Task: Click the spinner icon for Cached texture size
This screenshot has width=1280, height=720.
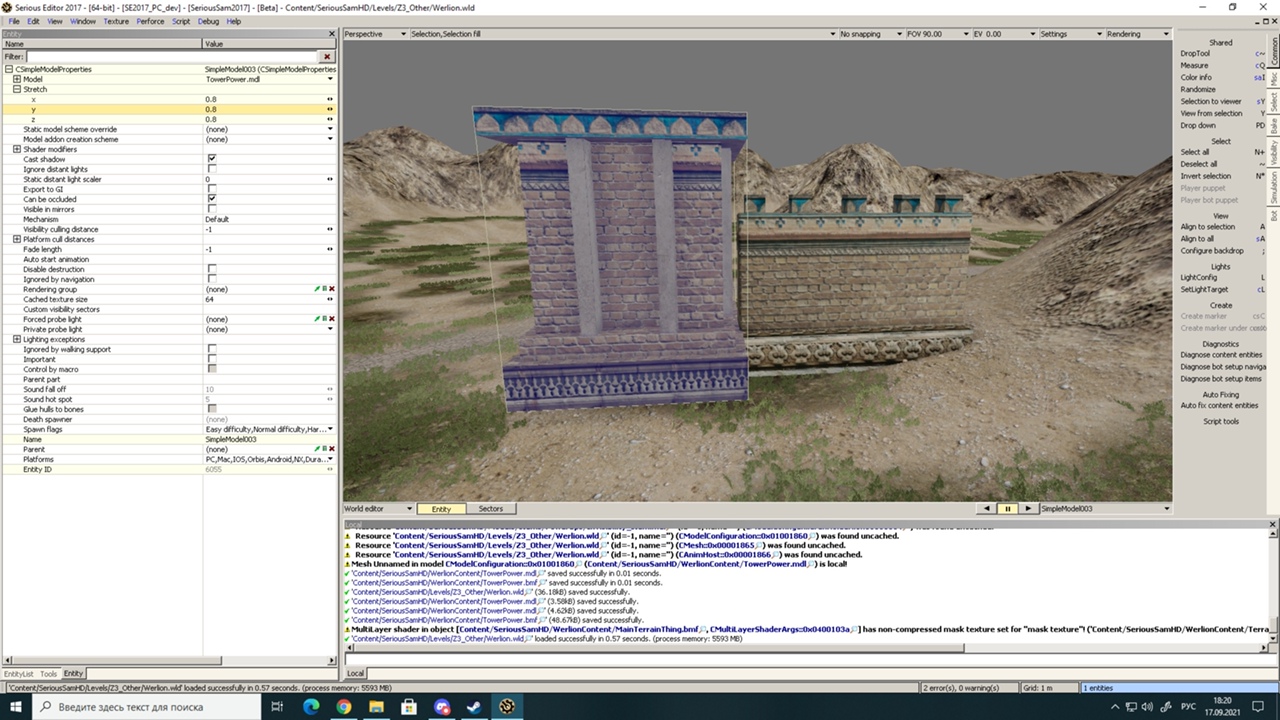Action: (330, 299)
